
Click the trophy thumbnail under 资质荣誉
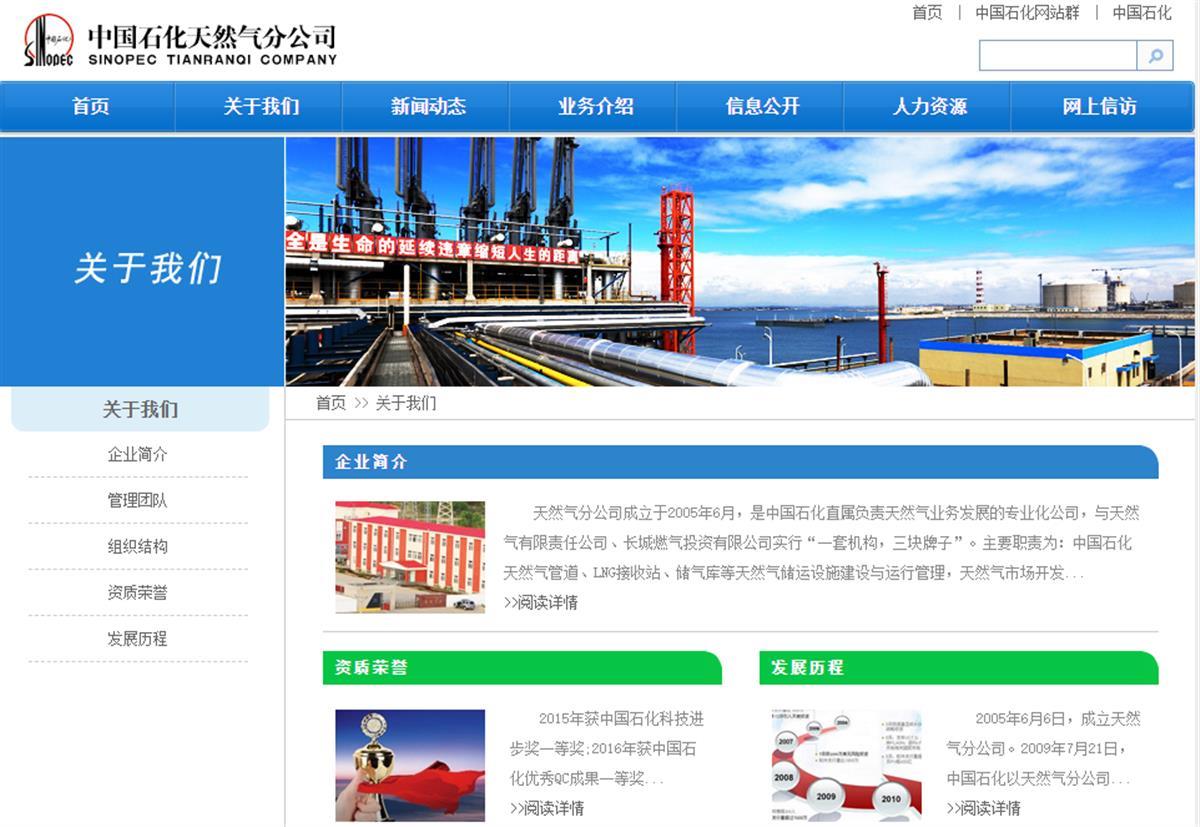[410, 765]
